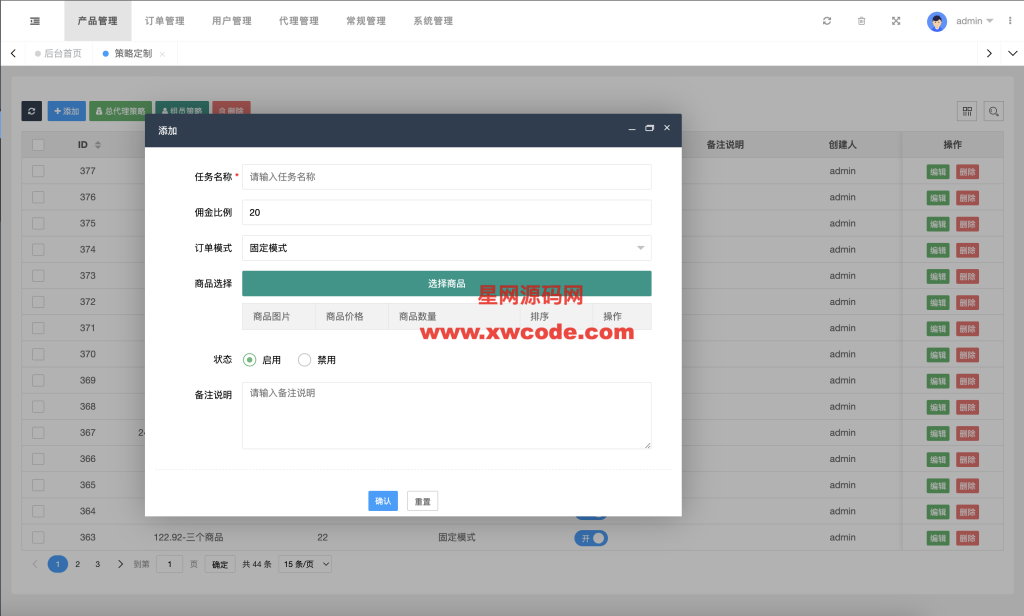Viewport: 1024px width, 616px height.
Task: Open the 订单模式 dropdown
Action: [446, 248]
